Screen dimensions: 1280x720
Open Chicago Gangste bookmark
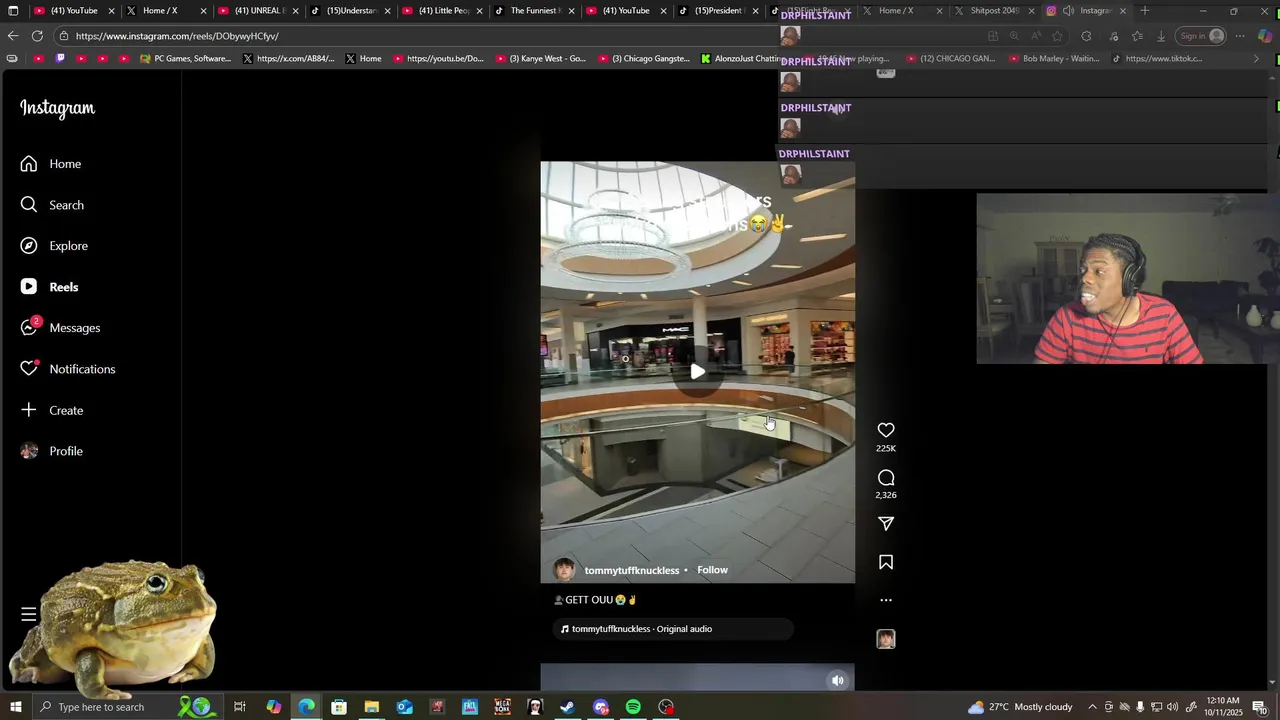[x=644, y=59]
